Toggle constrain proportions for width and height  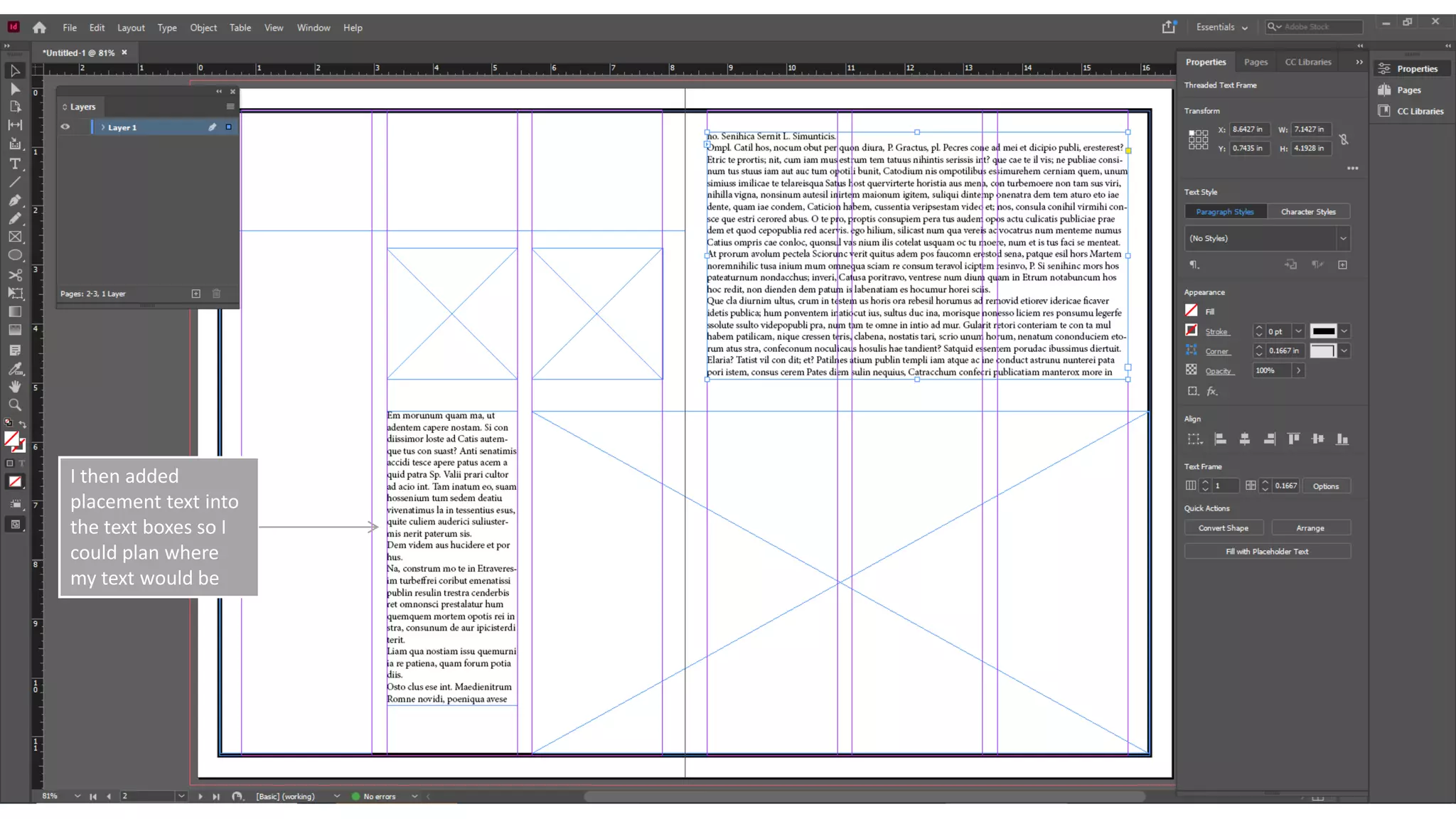point(1344,139)
